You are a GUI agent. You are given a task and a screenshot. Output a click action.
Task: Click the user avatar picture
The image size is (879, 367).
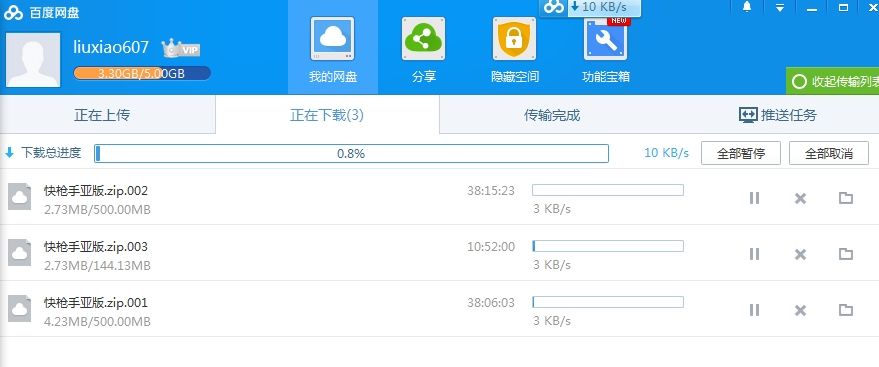(x=33, y=60)
